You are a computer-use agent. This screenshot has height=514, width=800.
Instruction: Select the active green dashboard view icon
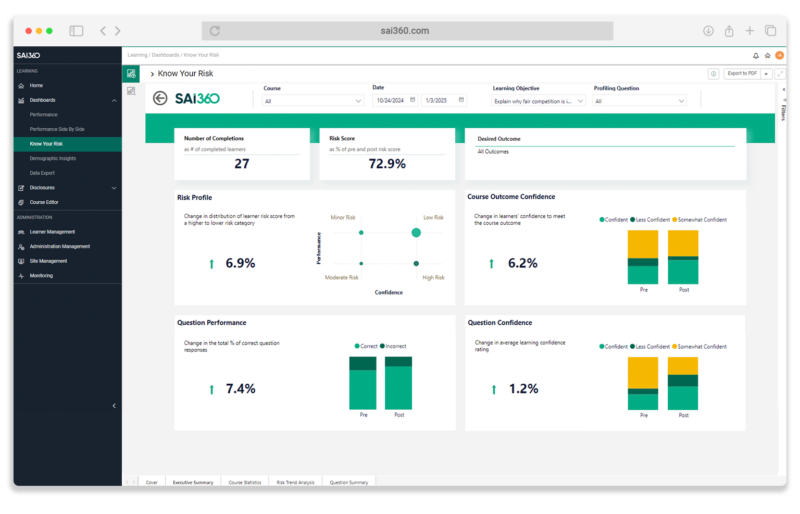tap(131, 74)
